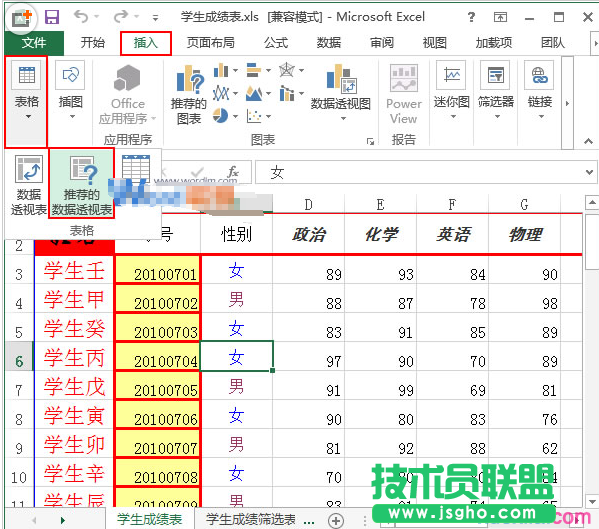Insert a column chart icon
The image size is (599, 529).
[x=221, y=70]
